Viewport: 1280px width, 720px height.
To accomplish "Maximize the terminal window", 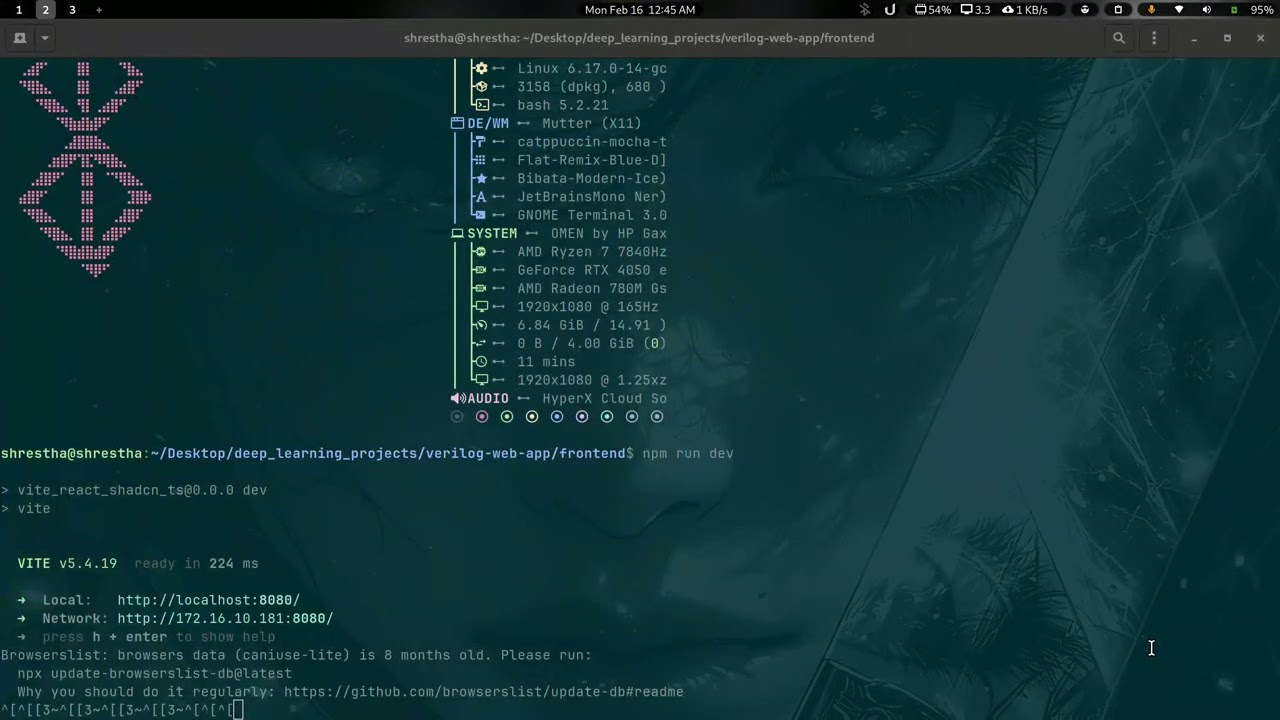I will point(1227,38).
